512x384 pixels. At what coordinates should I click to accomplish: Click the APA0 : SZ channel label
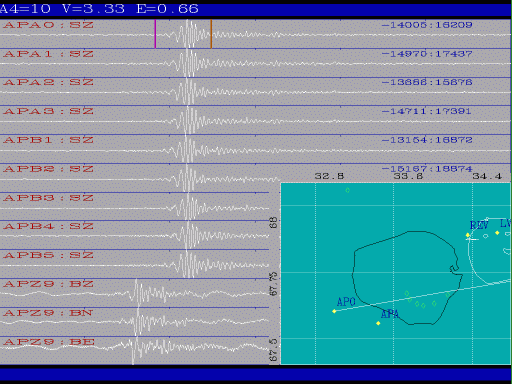[x=48, y=25]
